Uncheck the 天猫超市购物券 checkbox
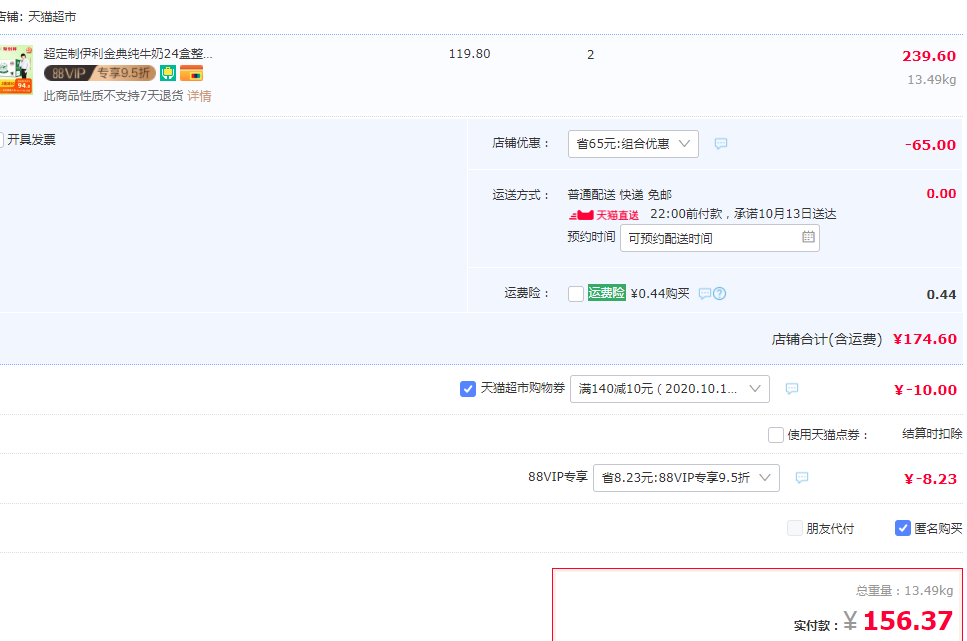This screenshot has height=641, width=967. click(467, 389)
